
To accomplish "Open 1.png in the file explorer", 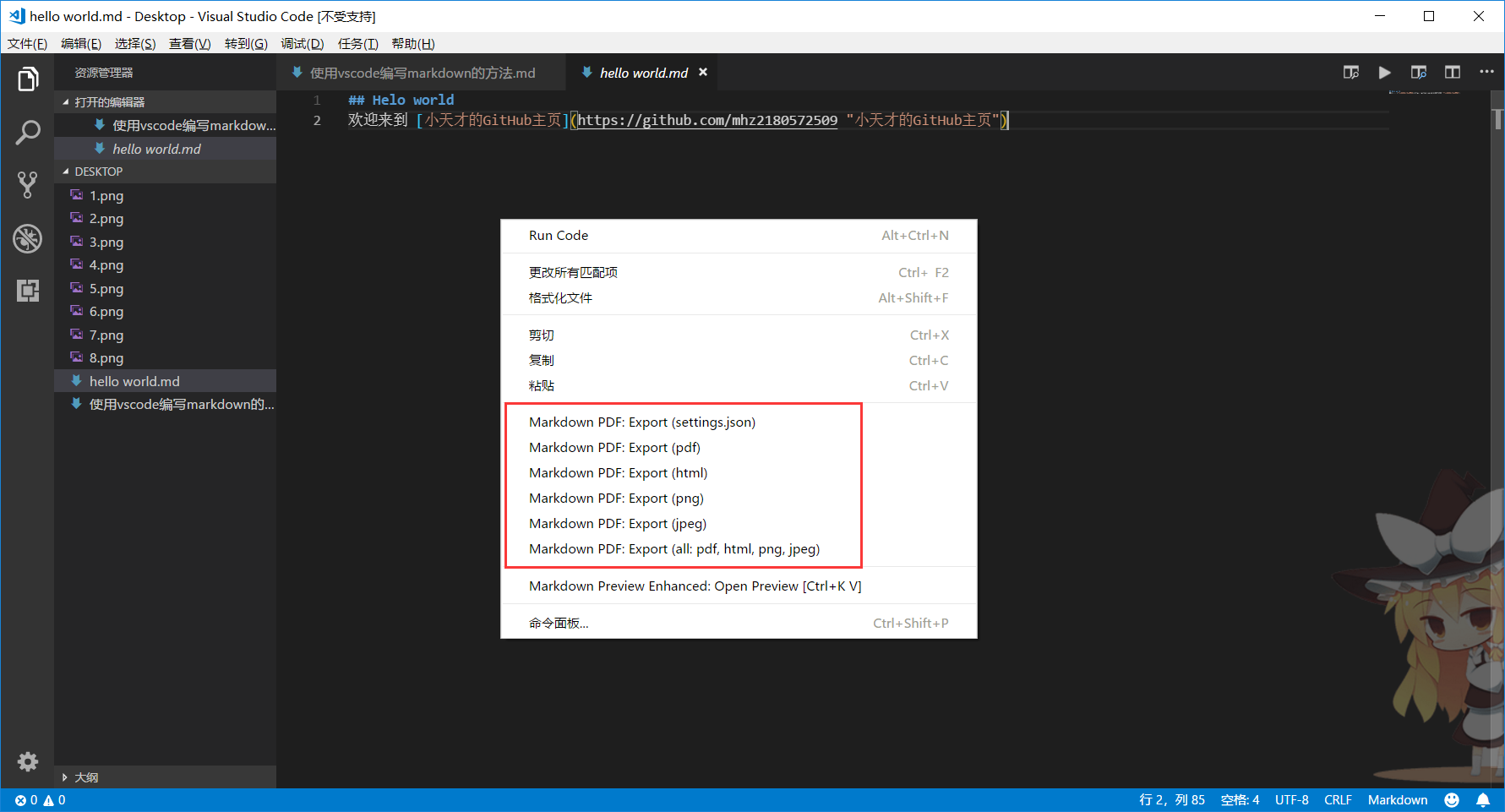I will point(165,196).
